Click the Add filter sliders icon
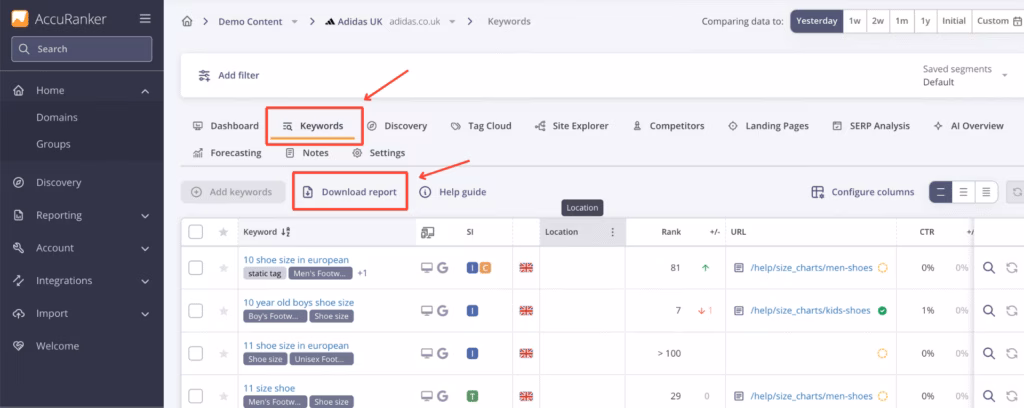The height and width of the screenshot is (408, 1024). 204,75
